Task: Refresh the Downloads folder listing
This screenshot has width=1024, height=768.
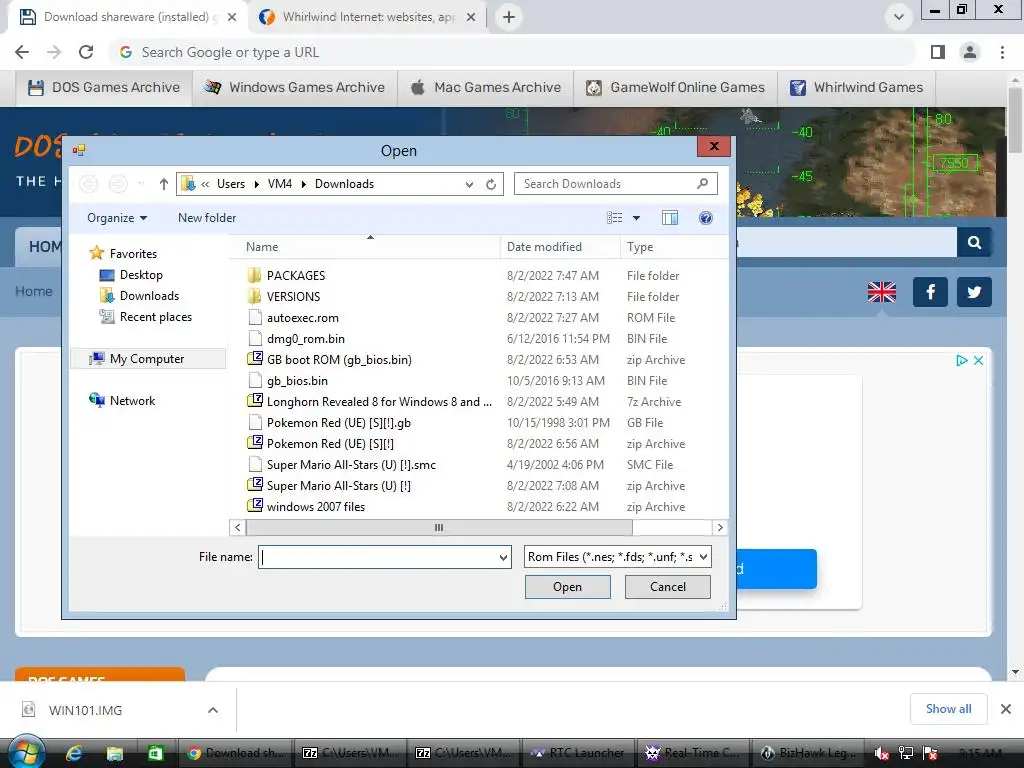Action: coord(491,184)
